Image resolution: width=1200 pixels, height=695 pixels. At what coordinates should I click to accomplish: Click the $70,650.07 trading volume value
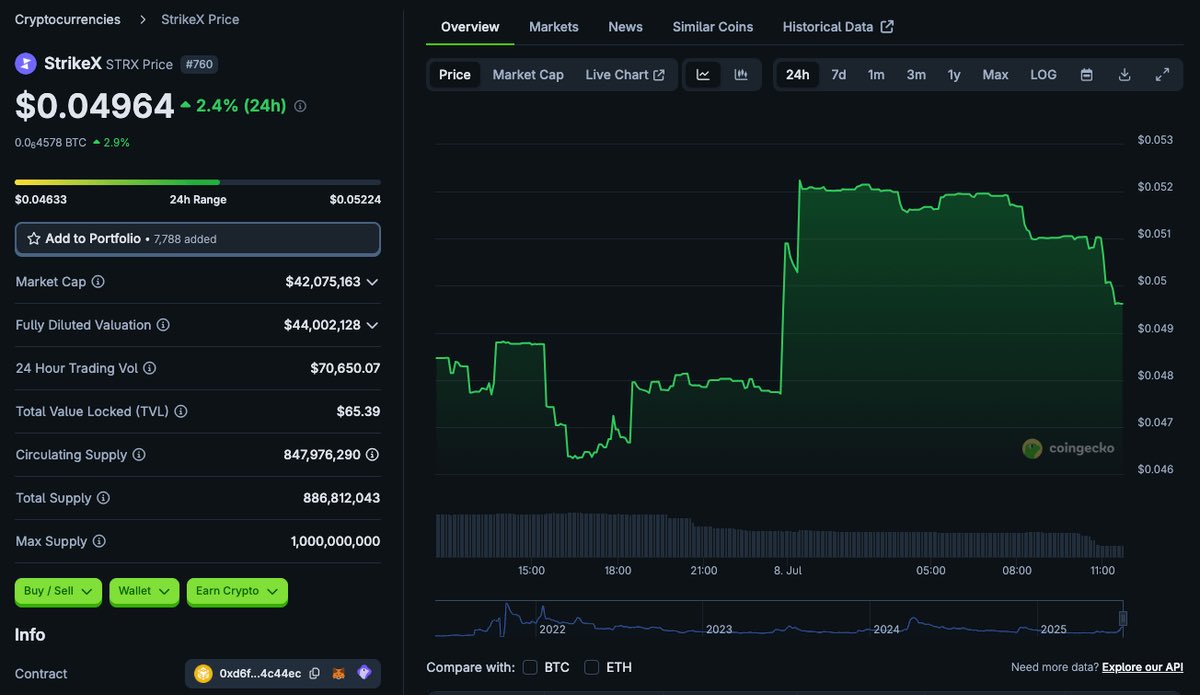click(345, 368)
